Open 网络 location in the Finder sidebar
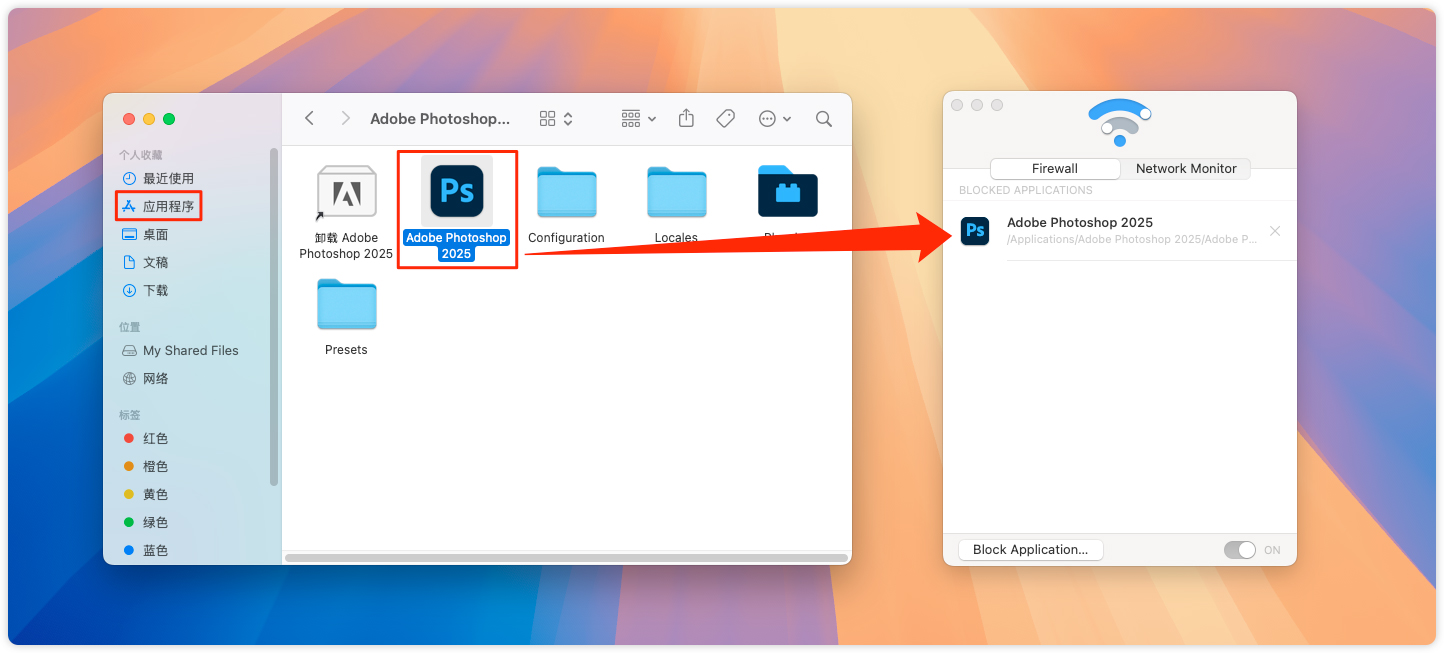1444x653 pixels. tap(145, 378)
